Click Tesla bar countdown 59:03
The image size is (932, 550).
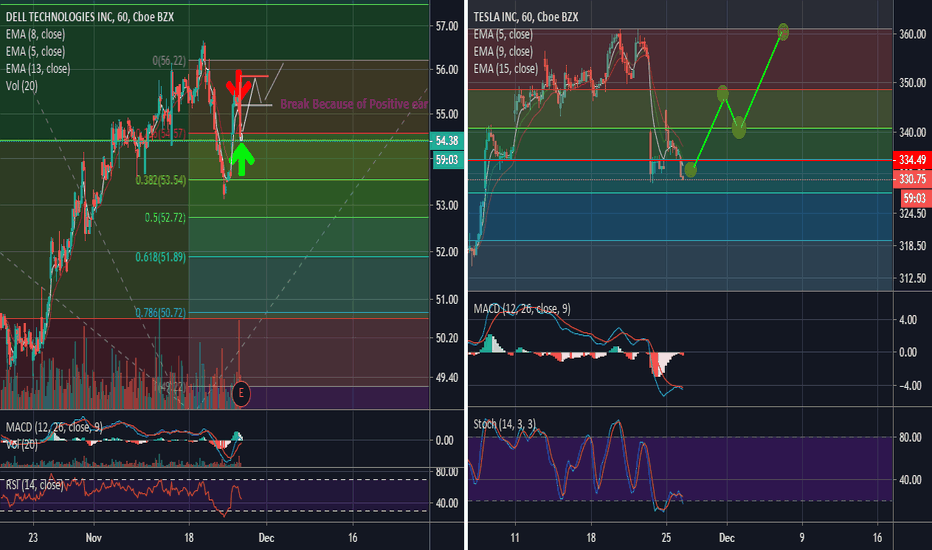coord(915,199)
